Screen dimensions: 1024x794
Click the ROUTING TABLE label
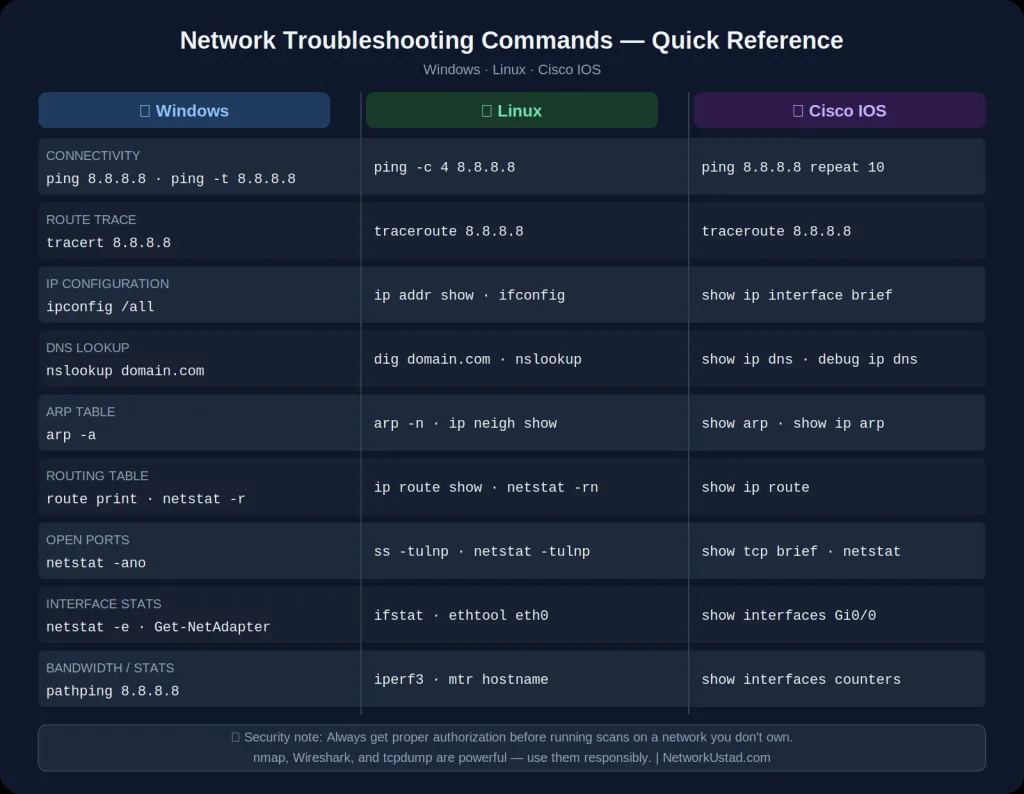(x=97, y=475)
